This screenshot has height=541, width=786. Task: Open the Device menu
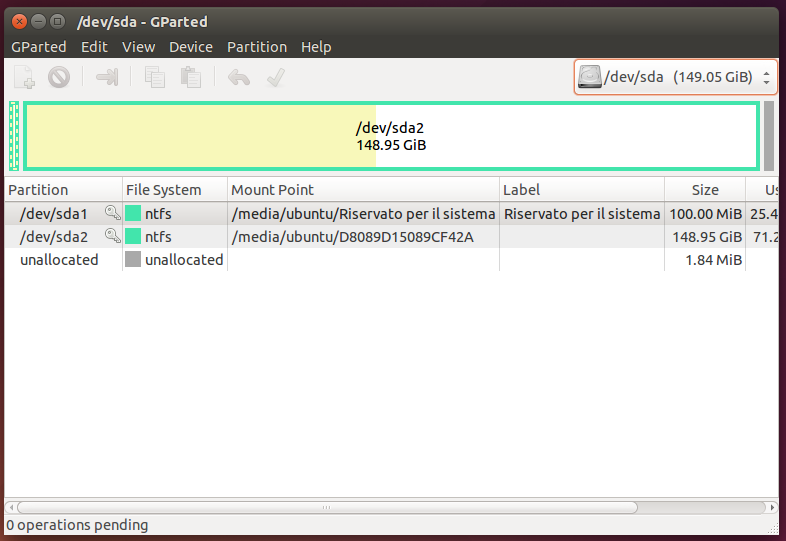(191, 47)
